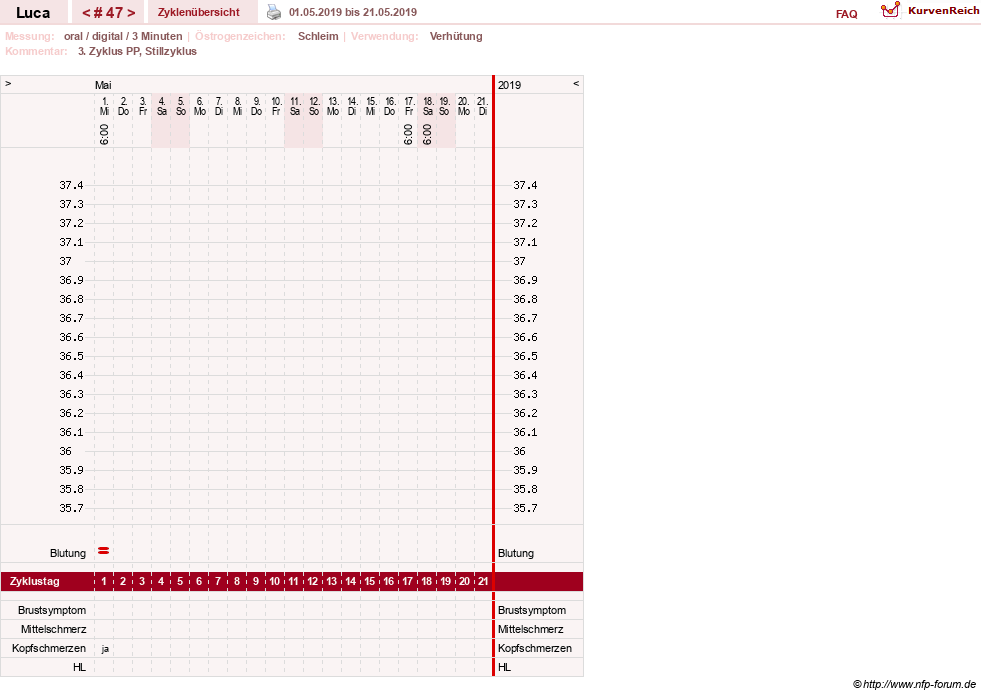Click the left Brustsymptom row label
Screen dimensions: 981x696
(x=52, y=610)
